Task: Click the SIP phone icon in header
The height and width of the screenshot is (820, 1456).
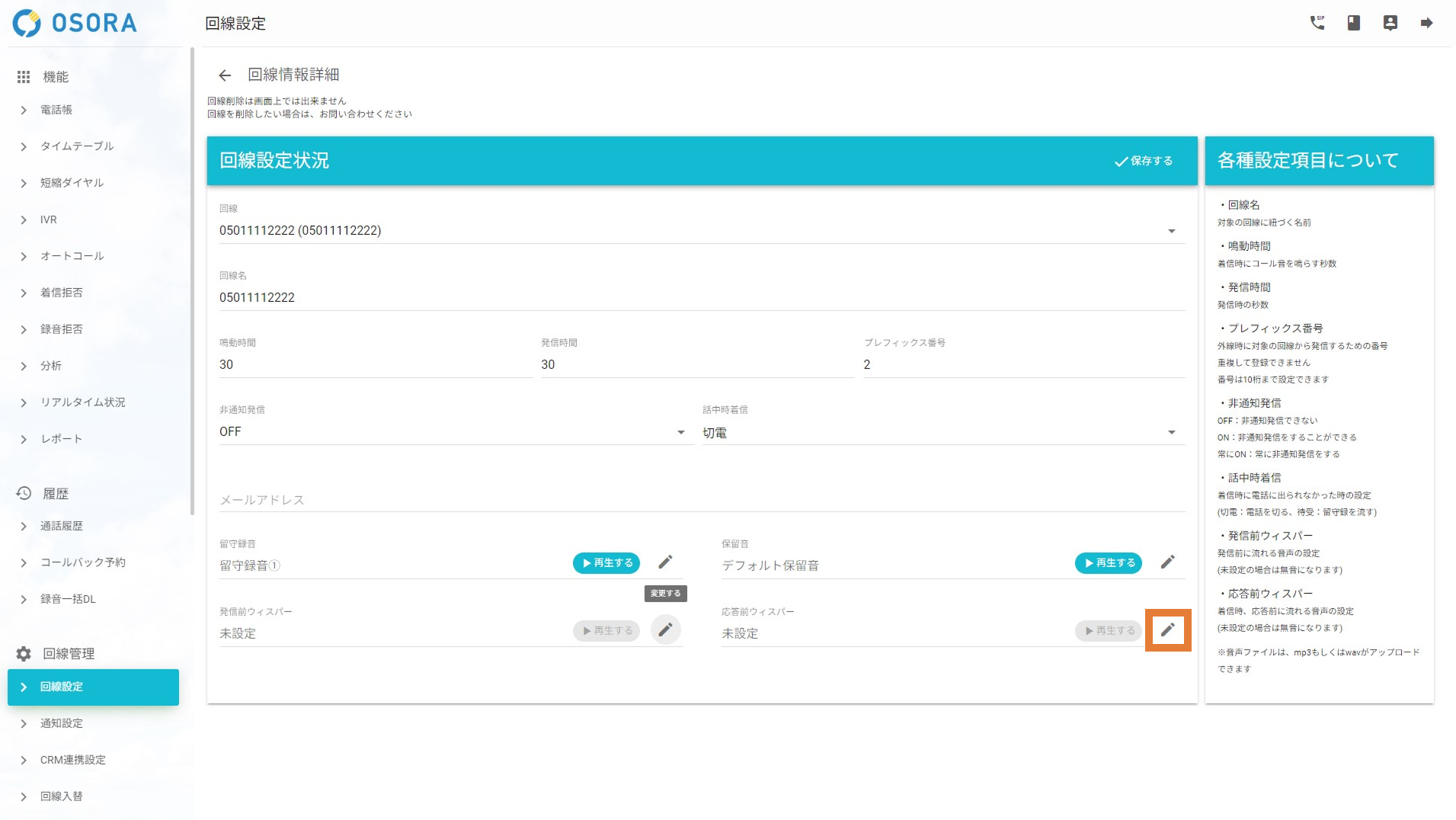Action: tap(1317, 23)
